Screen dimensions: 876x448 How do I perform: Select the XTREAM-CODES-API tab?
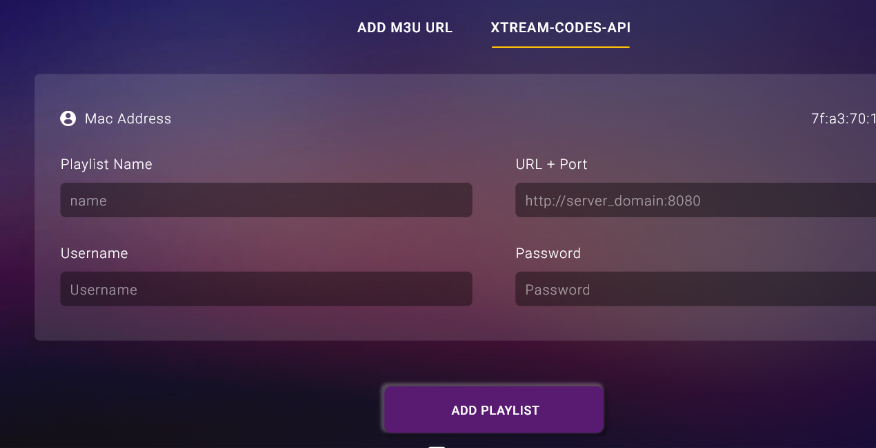(x=560, y=28)
